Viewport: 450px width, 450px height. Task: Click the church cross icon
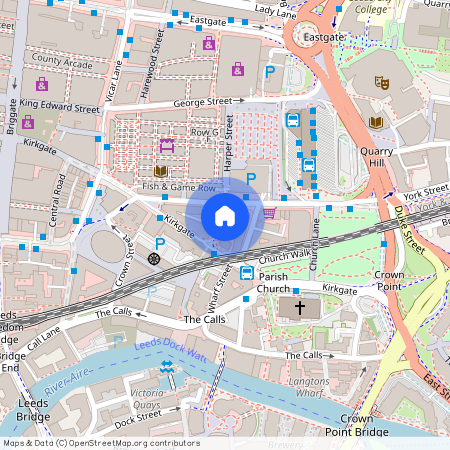tap(300, 308)
